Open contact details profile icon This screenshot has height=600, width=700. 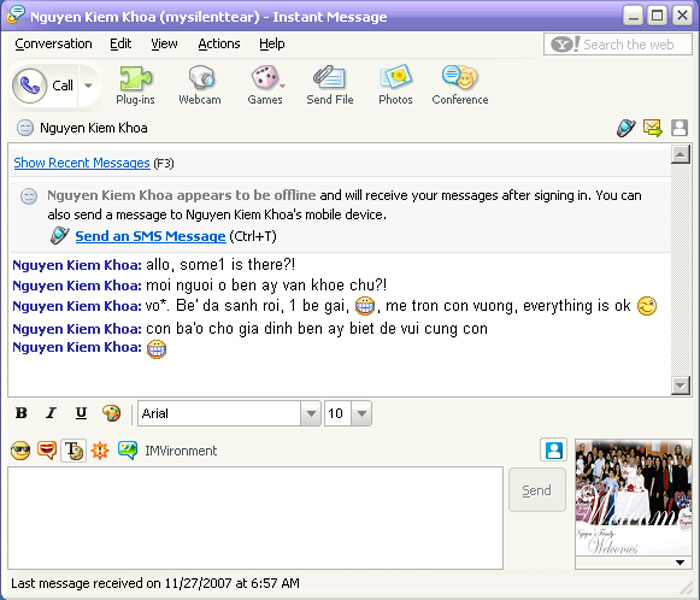coord(679,128)
